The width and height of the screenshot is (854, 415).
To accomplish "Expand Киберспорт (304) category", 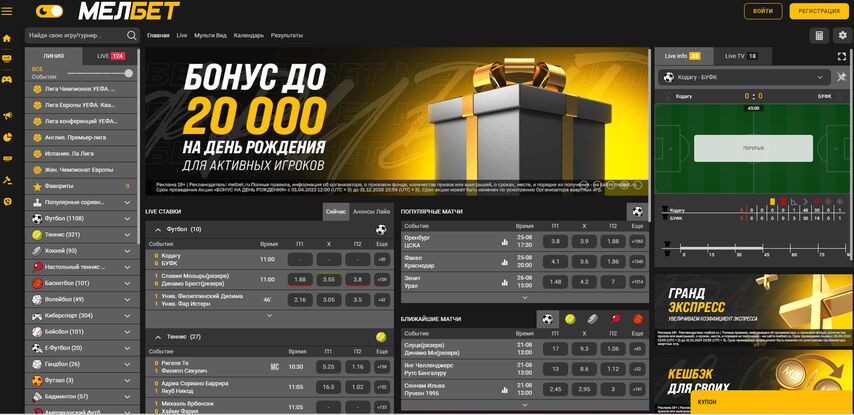I will click(x=81, y=315).
